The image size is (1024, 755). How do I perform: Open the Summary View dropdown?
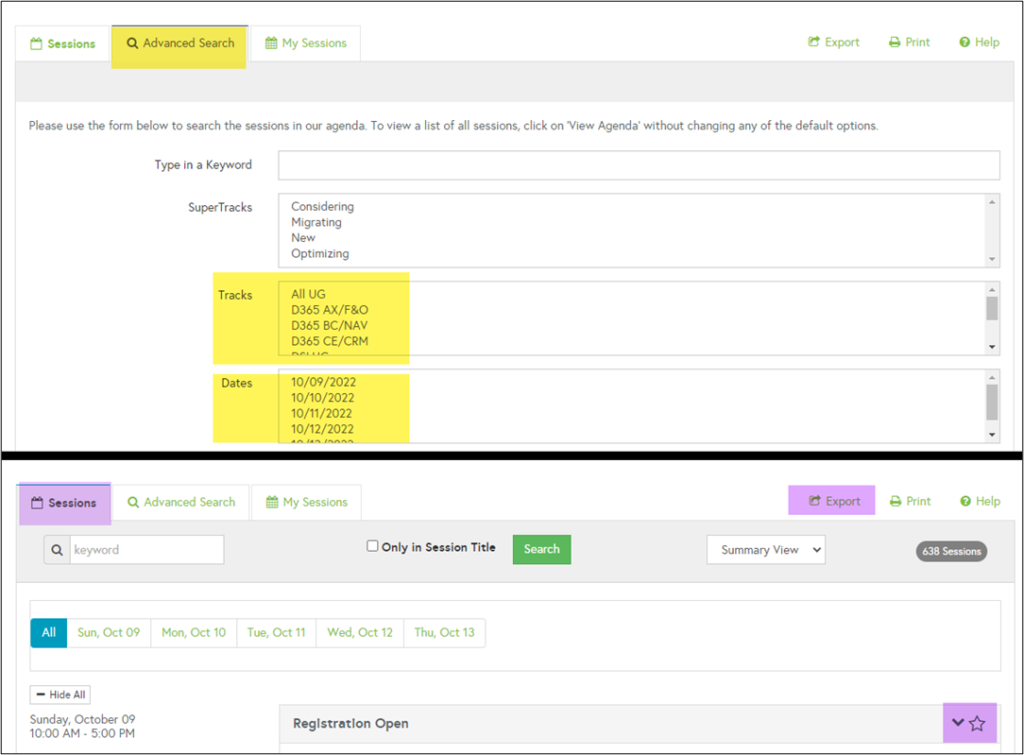click(766, 550)
